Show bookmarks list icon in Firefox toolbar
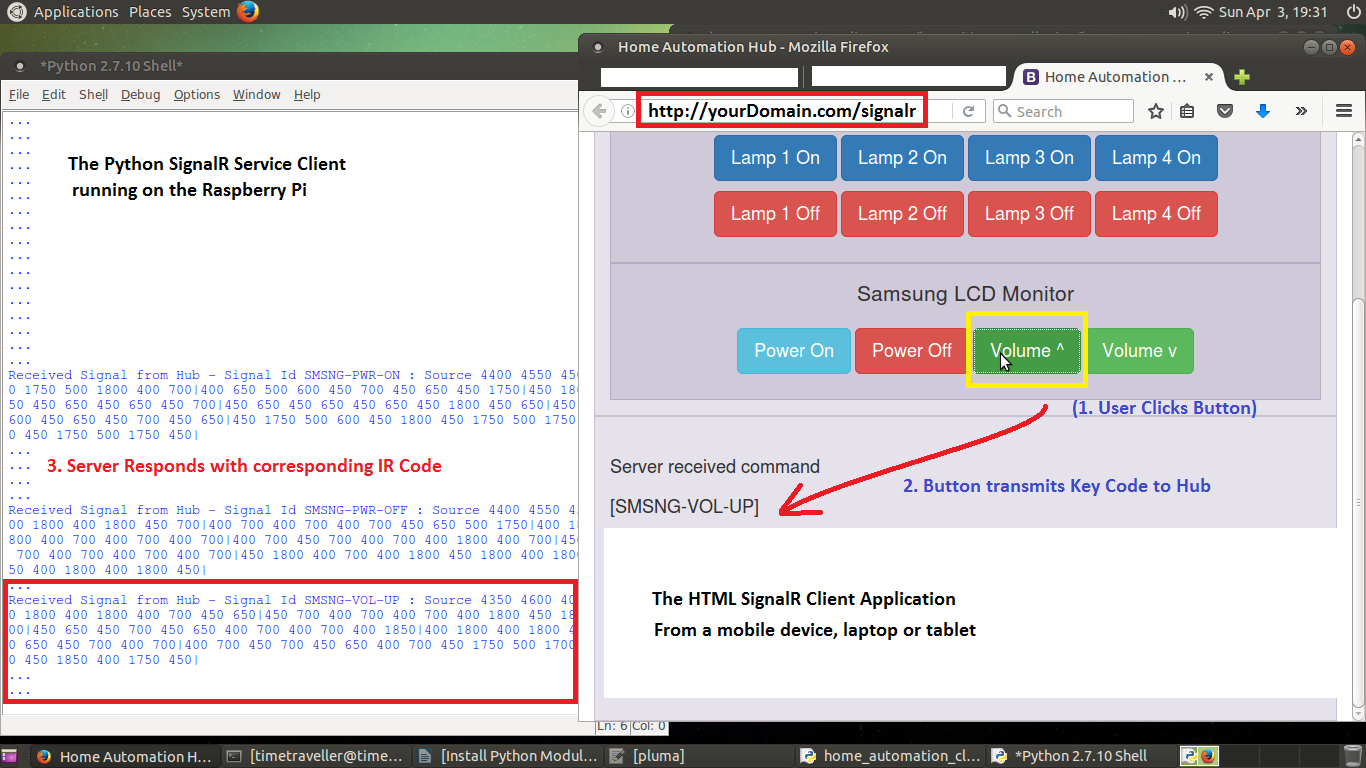The width and height of the screenshot is (1366, 768). point(1187,111)
